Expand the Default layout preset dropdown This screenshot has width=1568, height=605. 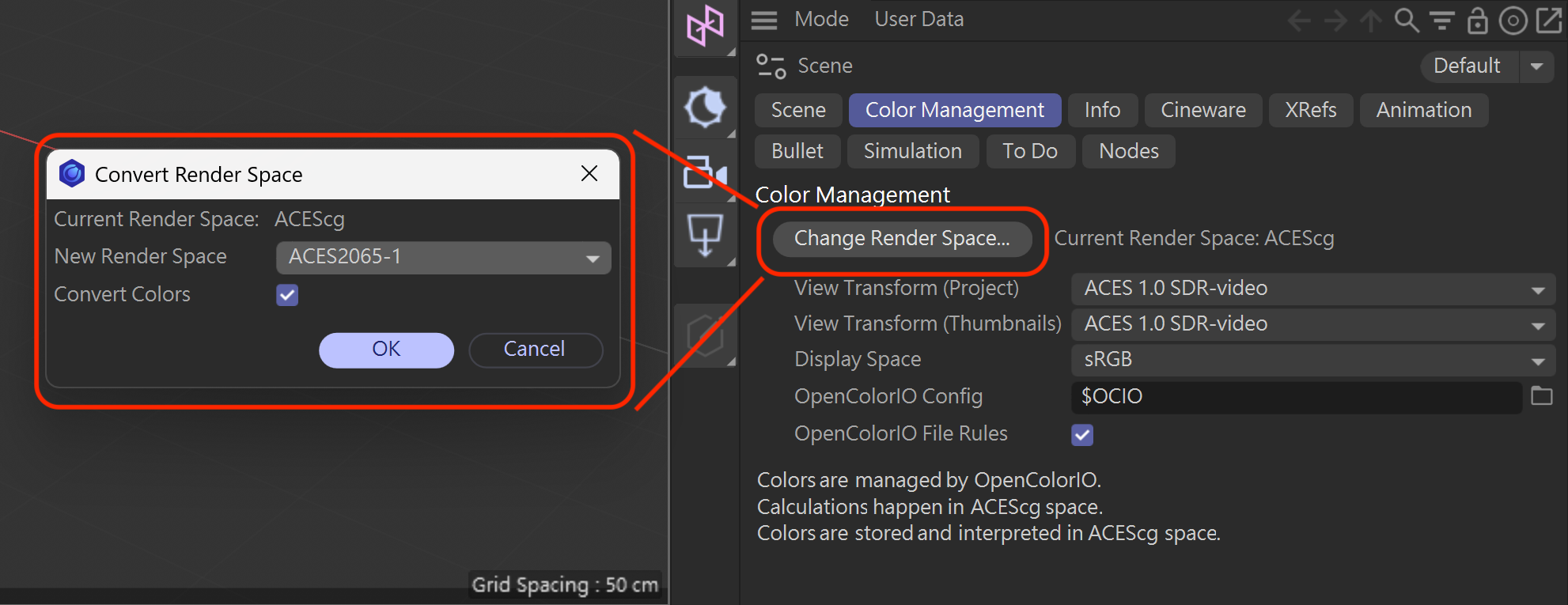[x=1536, y=66]
